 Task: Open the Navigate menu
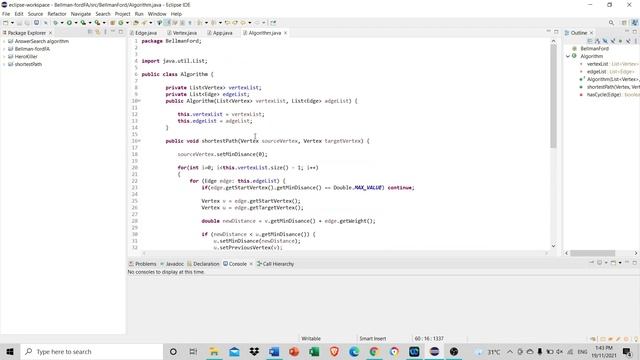(81, 14)
